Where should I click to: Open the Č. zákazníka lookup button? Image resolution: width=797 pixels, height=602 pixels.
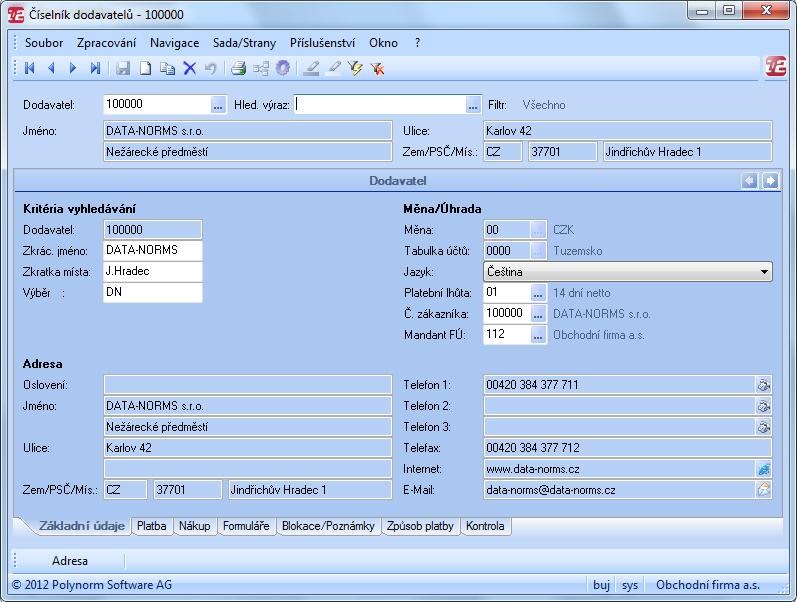point(538,314)
